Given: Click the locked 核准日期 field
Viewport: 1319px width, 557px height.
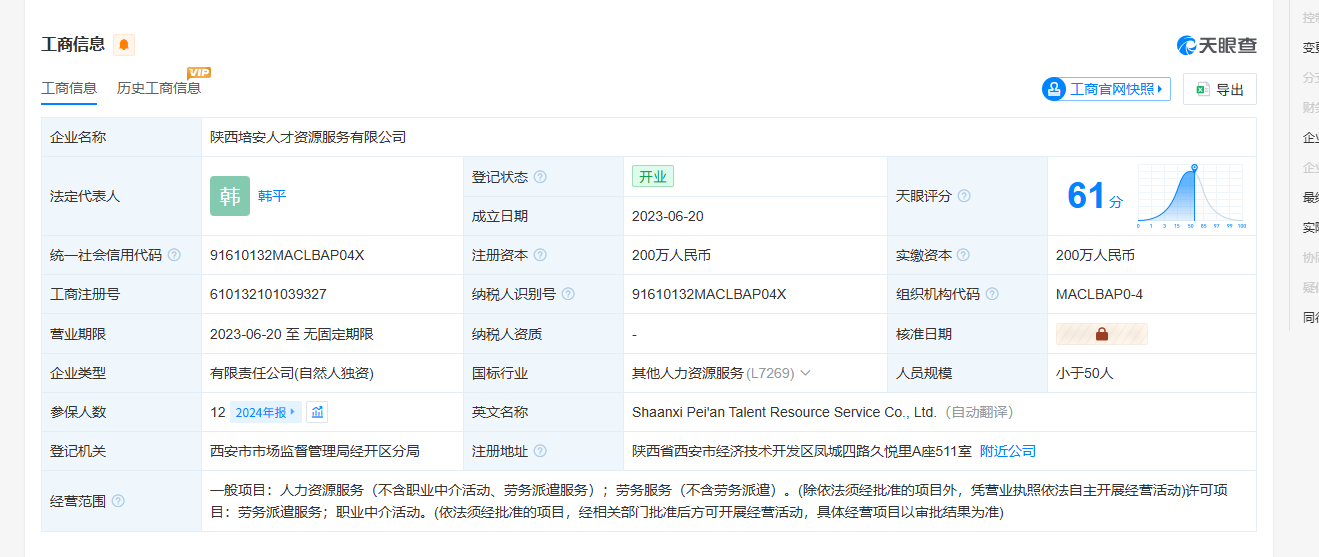Looking at the screenshot, I should click(x=1101, y=334).
